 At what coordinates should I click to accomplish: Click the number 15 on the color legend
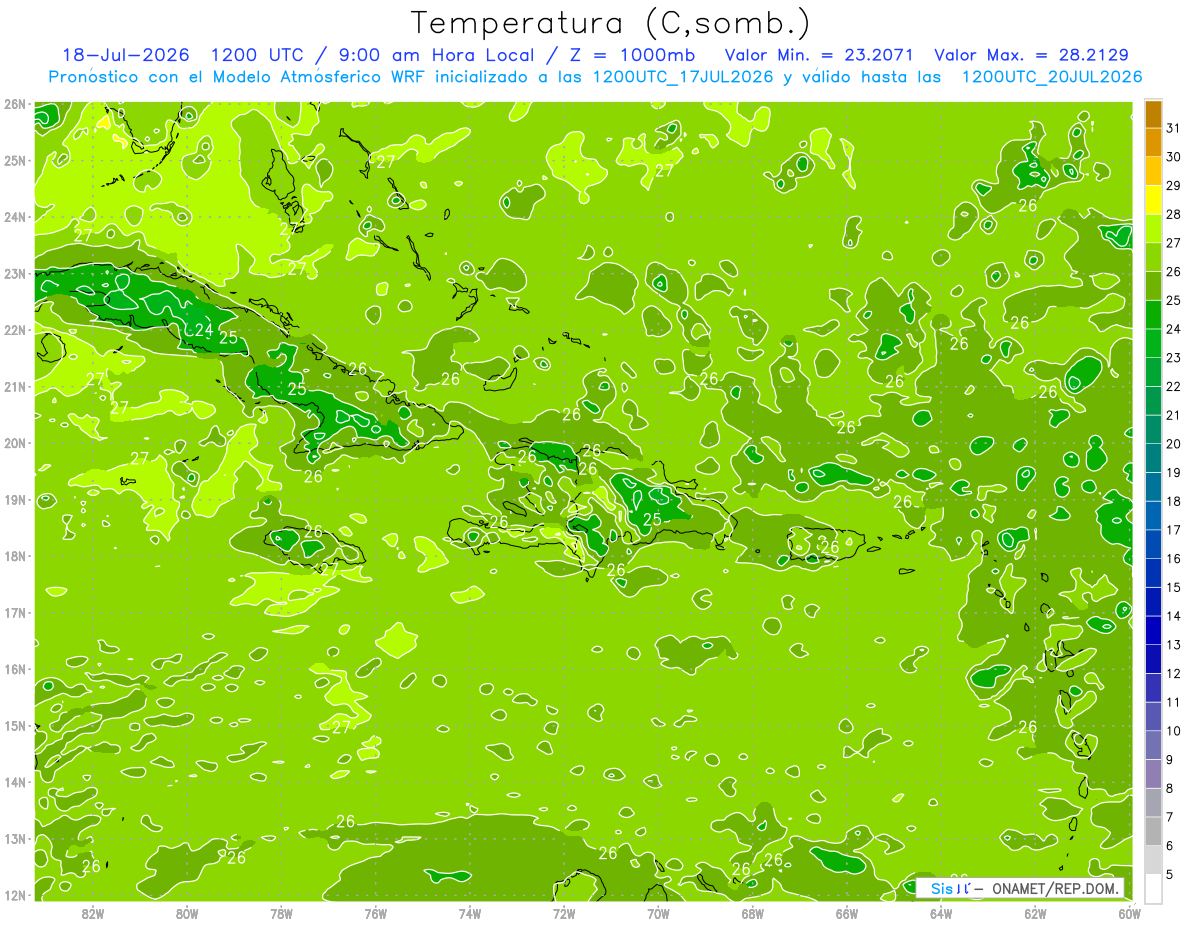point(1173,588)
